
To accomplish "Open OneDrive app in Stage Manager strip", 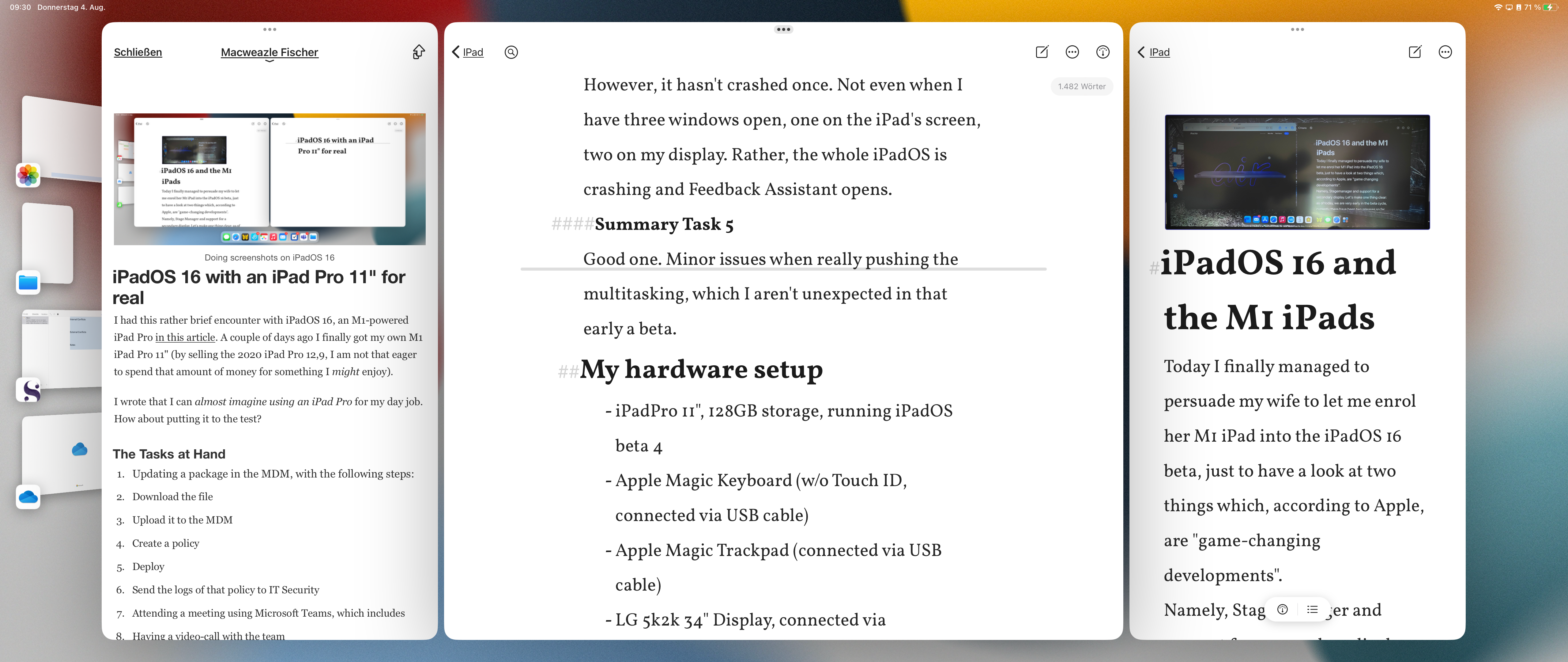I will pyautogui.click(x=28, y=497).
